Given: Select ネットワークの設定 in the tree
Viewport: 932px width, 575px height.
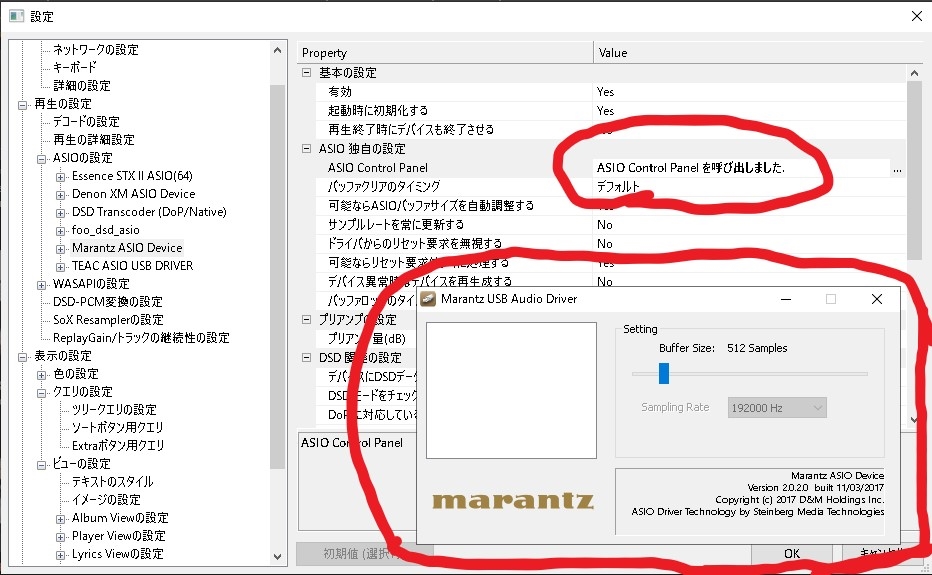Looking at the screenshot, I should coord(96,49).
